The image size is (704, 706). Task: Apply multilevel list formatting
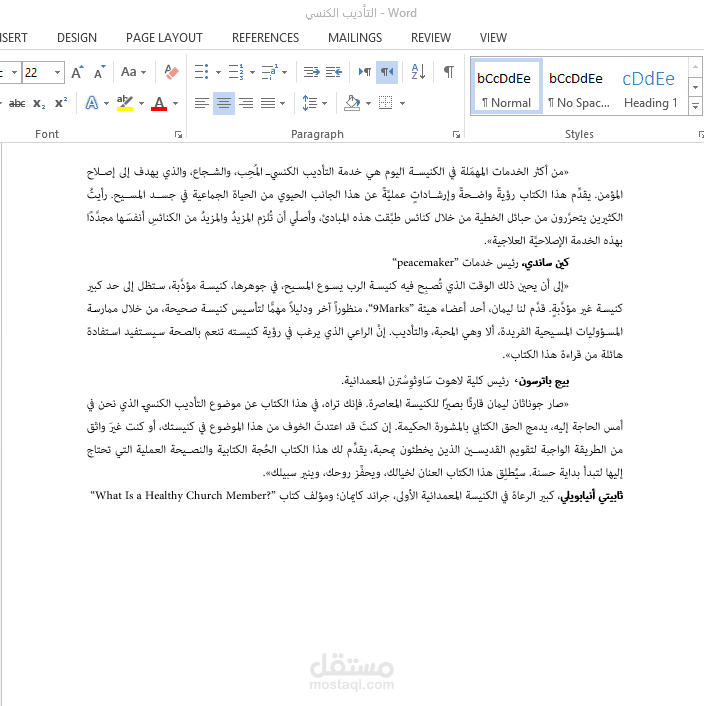pos(270,72)
